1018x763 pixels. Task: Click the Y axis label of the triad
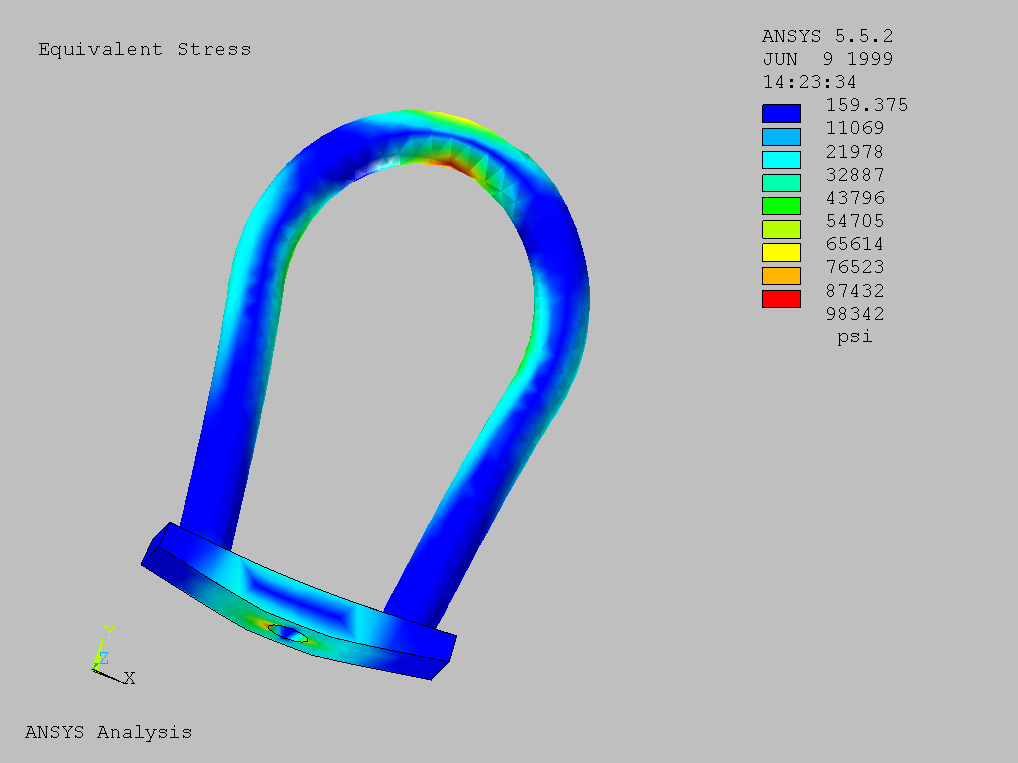[x=109, y=632]
